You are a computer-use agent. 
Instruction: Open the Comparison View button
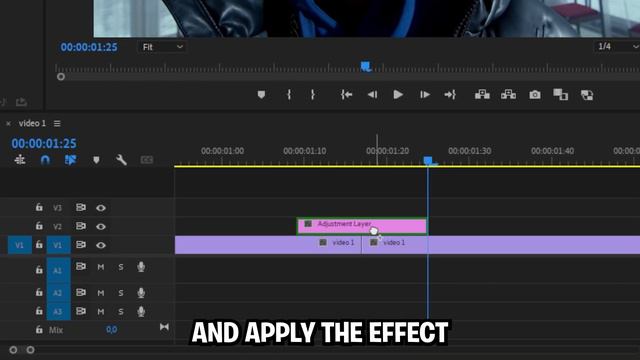tap(560, 95)
